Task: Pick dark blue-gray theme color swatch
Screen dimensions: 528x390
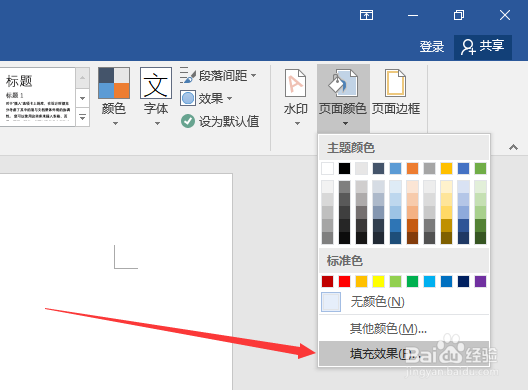Action: (378, 168)
